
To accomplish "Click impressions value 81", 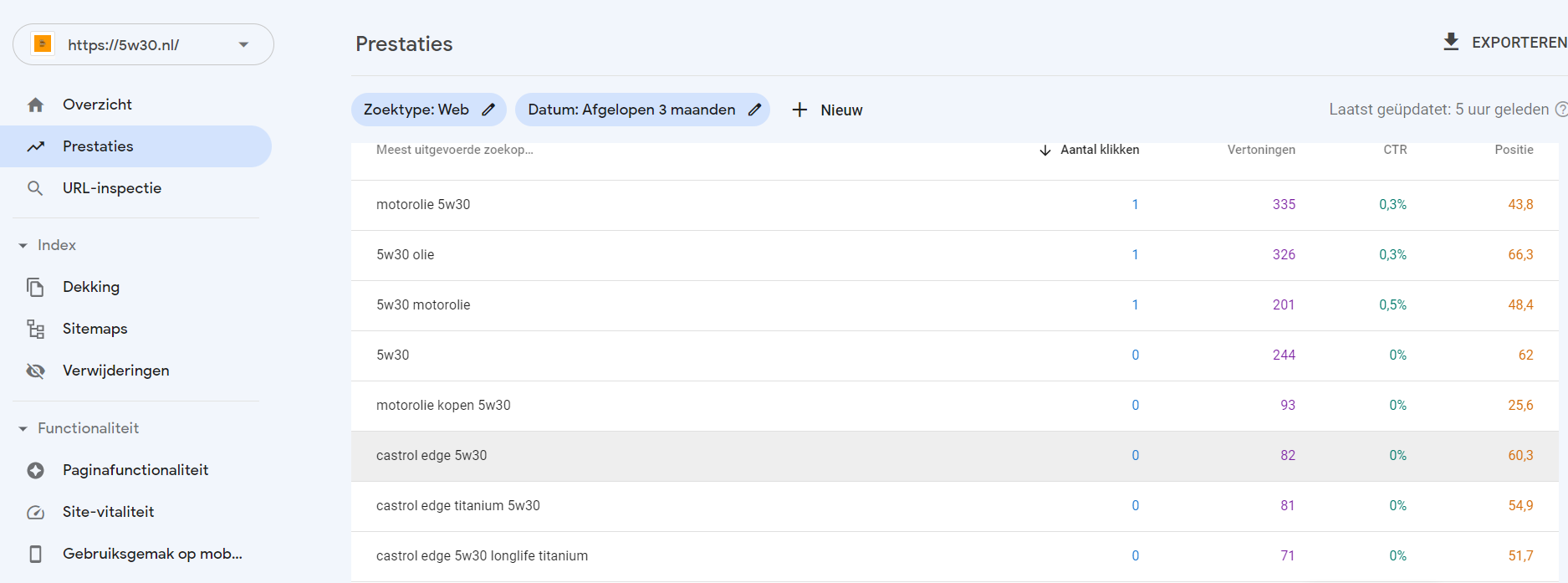I will pyautogui.click(x=1287, y=506).
